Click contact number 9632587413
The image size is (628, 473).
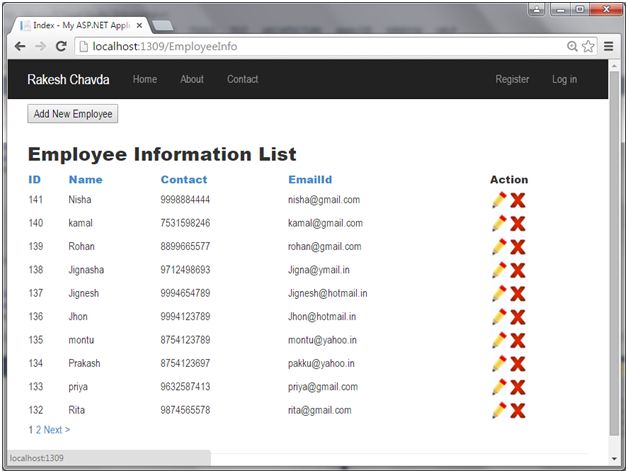[x=185, y=386]
